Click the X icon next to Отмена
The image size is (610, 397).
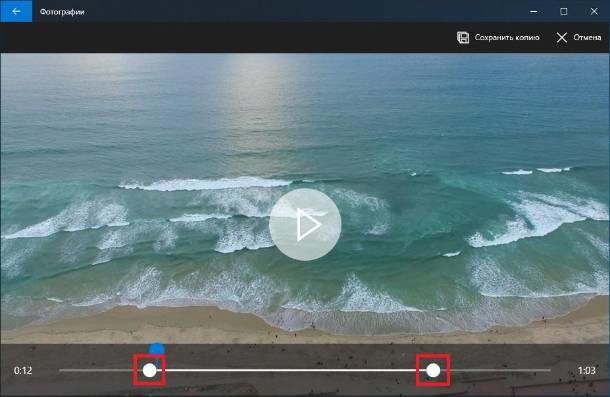click(561, 37)
